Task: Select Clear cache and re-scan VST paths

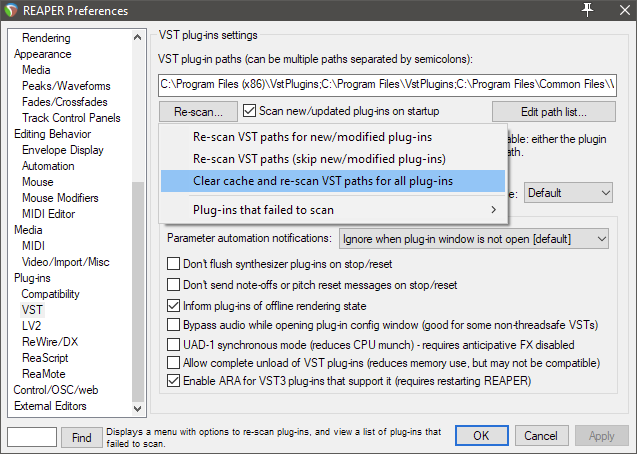Action: click(333, 181)
